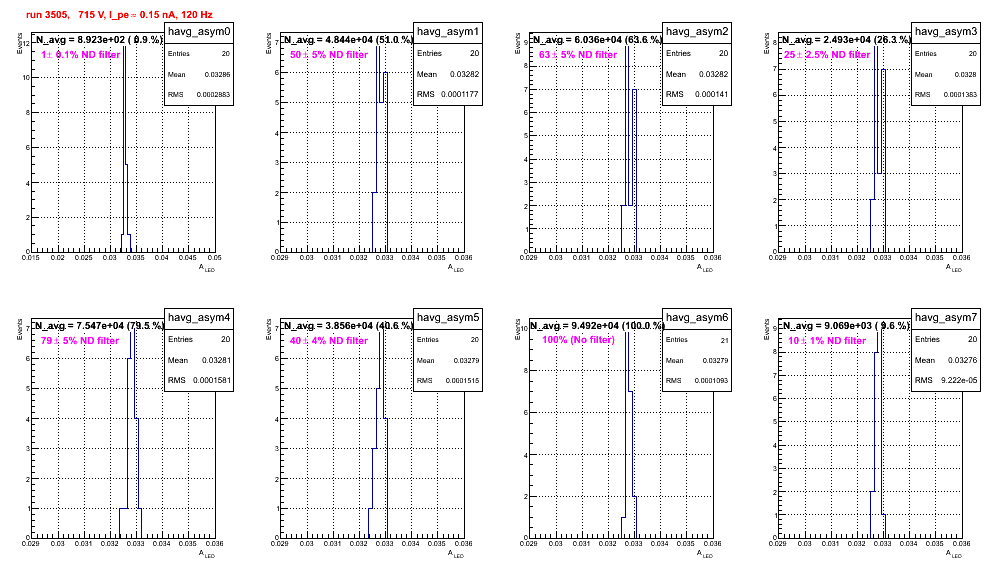The height and width of the screenshot is (572, 996).
Task: Click the '25± 2.5% ND filter' label
Action: [x=827, y=55]
